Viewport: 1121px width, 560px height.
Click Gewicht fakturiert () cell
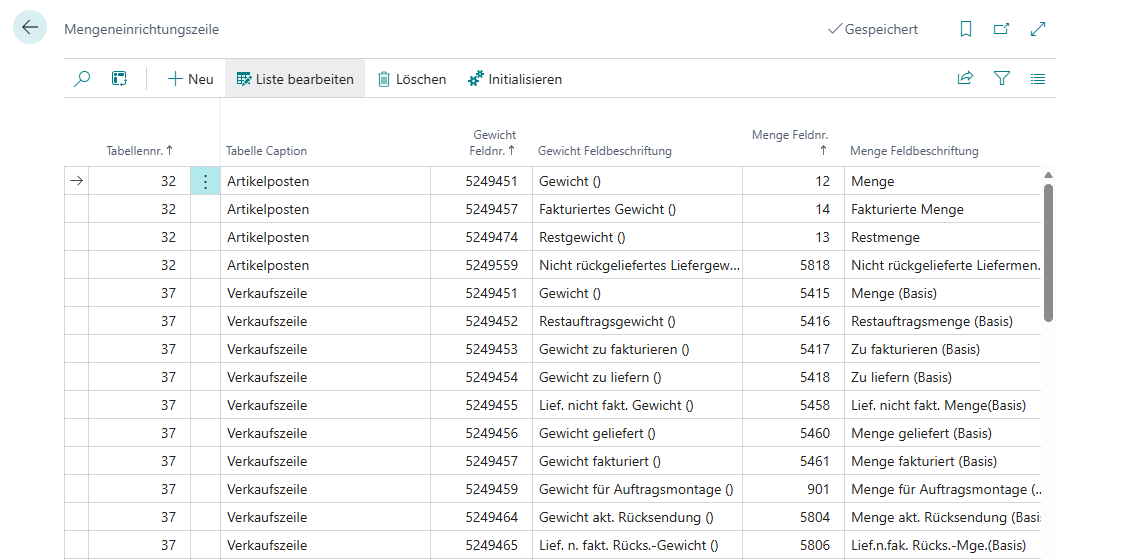pos(638,461)
